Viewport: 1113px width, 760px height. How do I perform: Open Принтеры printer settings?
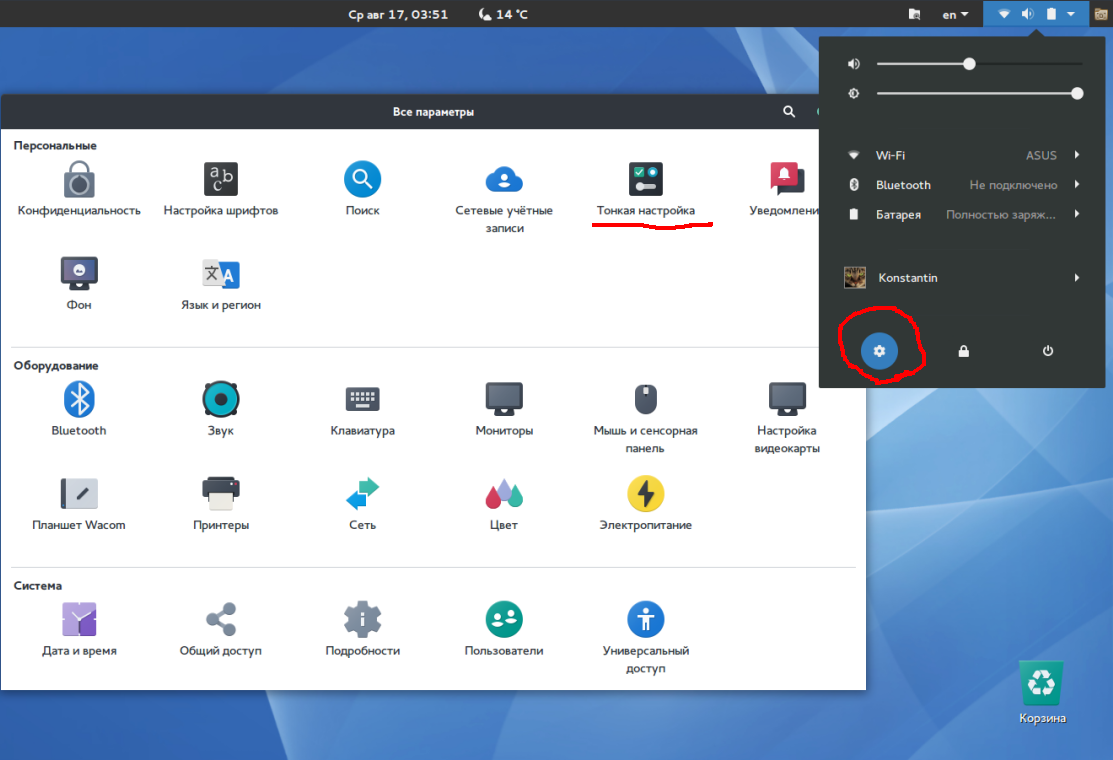tap(220, 502)
